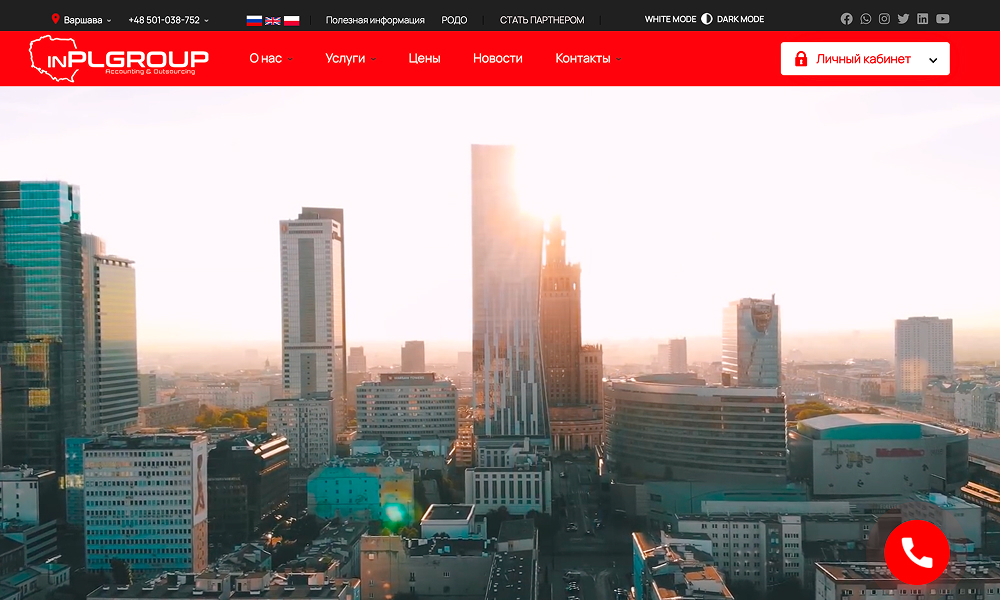Toggle the white/dark mode switch icon
This screenshot has height=600, width=1000.
pos(707,19)
